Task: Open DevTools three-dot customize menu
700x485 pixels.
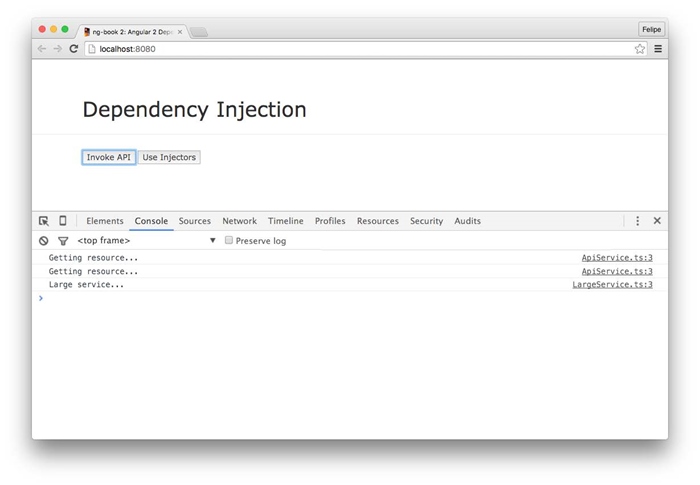Action: tap(638, 221)
